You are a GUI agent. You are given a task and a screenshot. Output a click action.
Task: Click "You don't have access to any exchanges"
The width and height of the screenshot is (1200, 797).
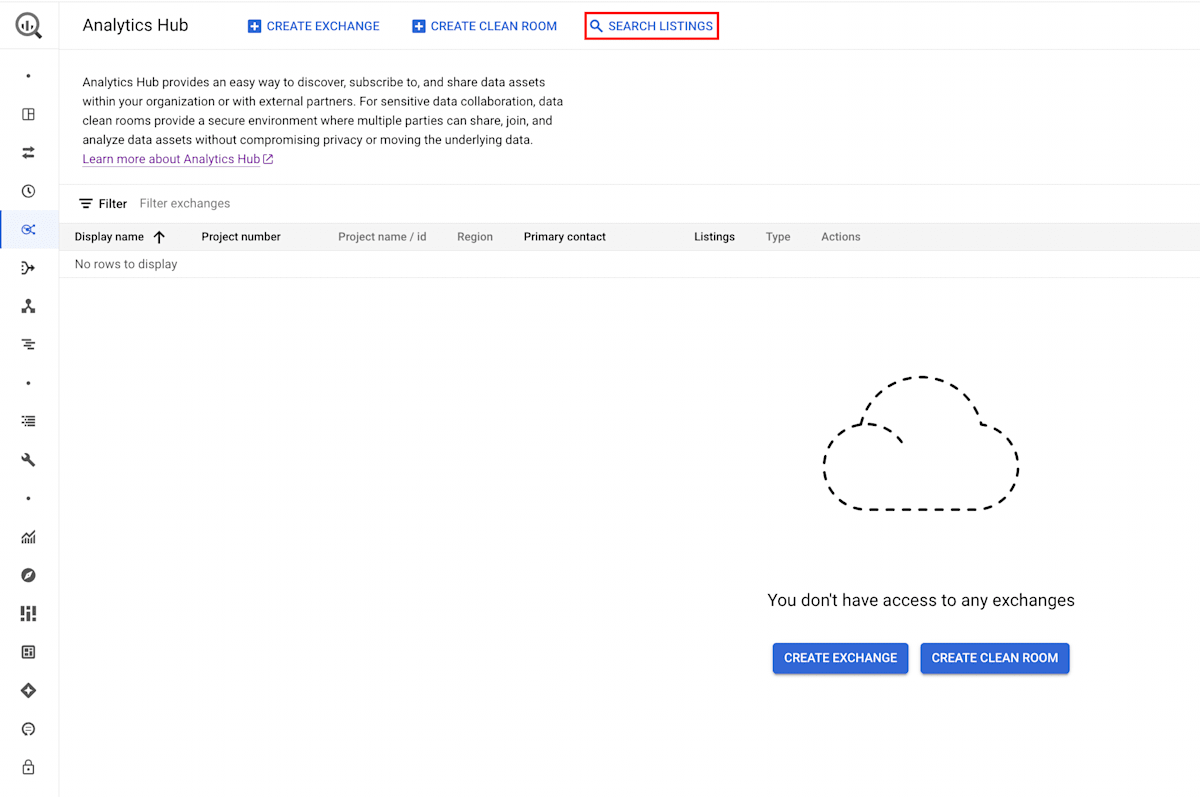coord(921,600)
